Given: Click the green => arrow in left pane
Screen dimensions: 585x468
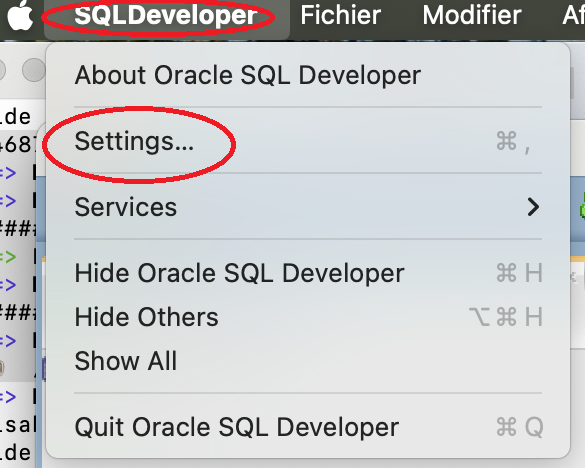Looking at the screenshot, I should [7, 257].
